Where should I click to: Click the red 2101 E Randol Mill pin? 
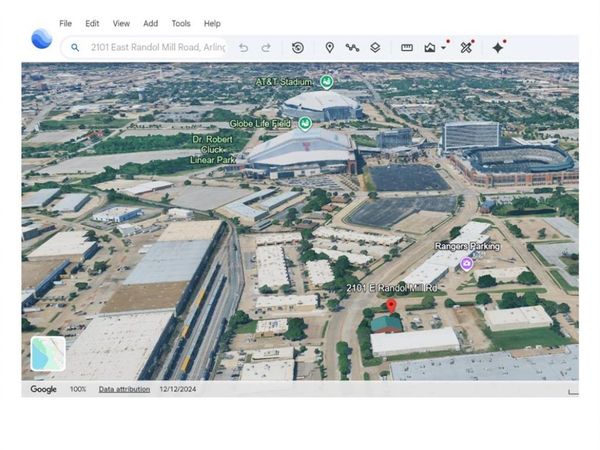pos(391,306)
